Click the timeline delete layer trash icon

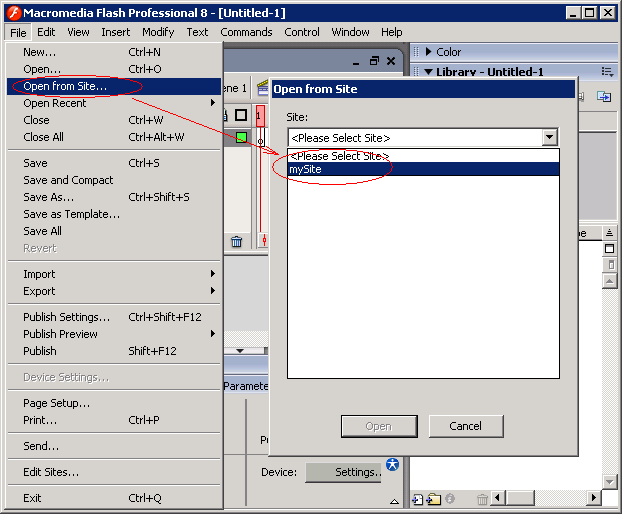coord(236,241)
